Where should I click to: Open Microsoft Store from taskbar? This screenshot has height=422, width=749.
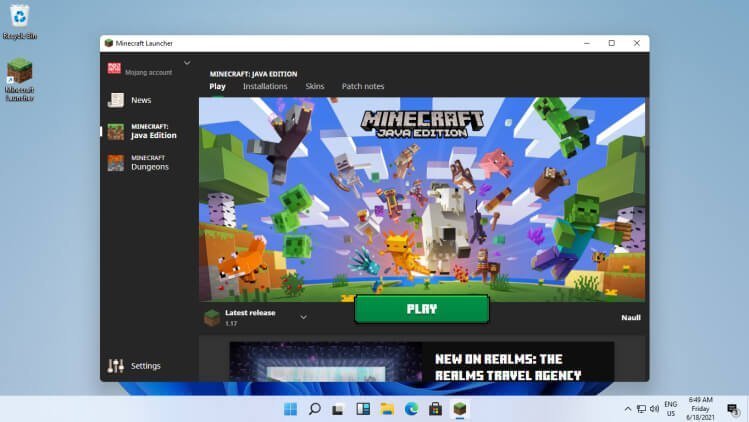(435, 409)
